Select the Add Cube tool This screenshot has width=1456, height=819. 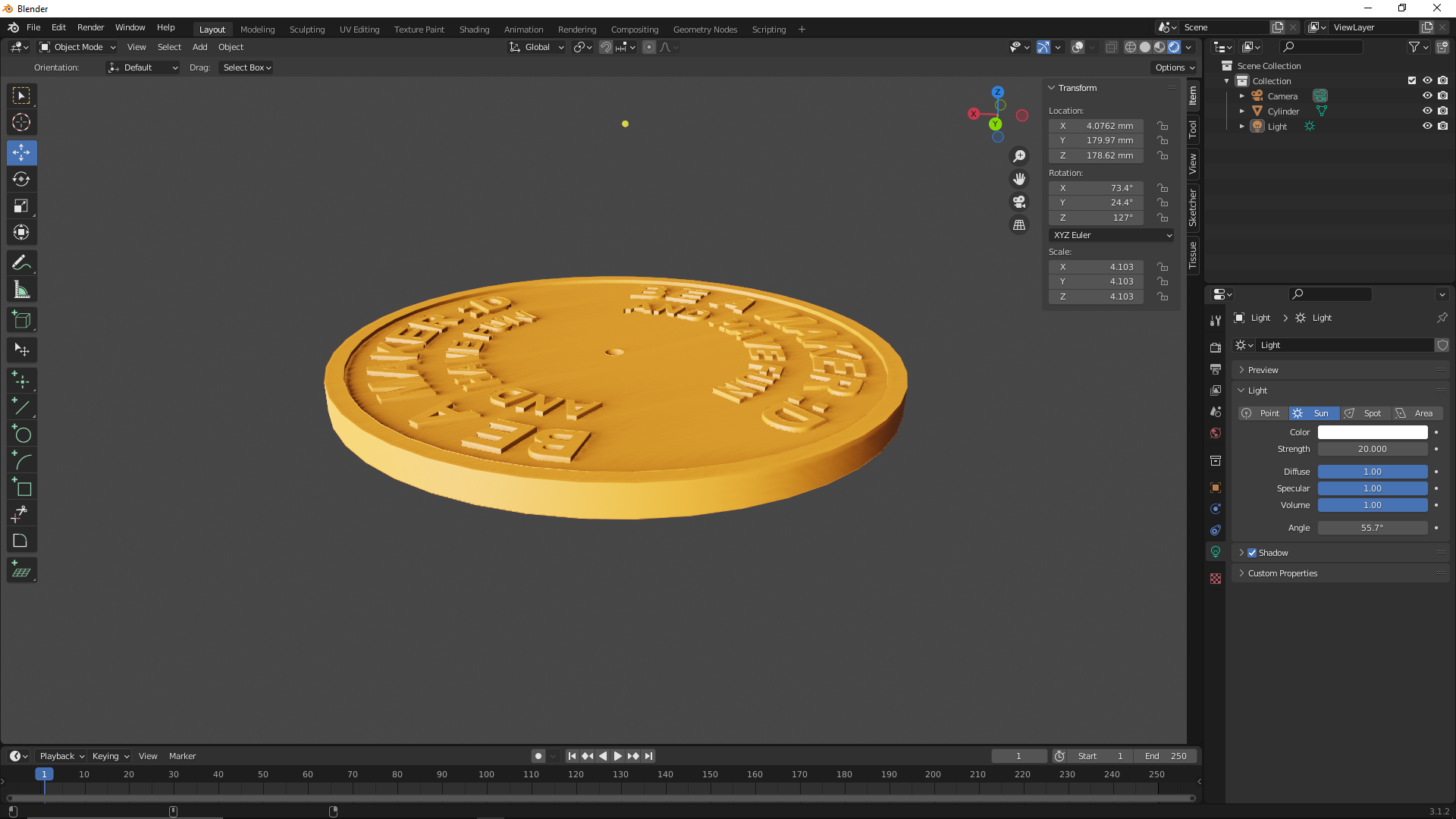[21, 319]
